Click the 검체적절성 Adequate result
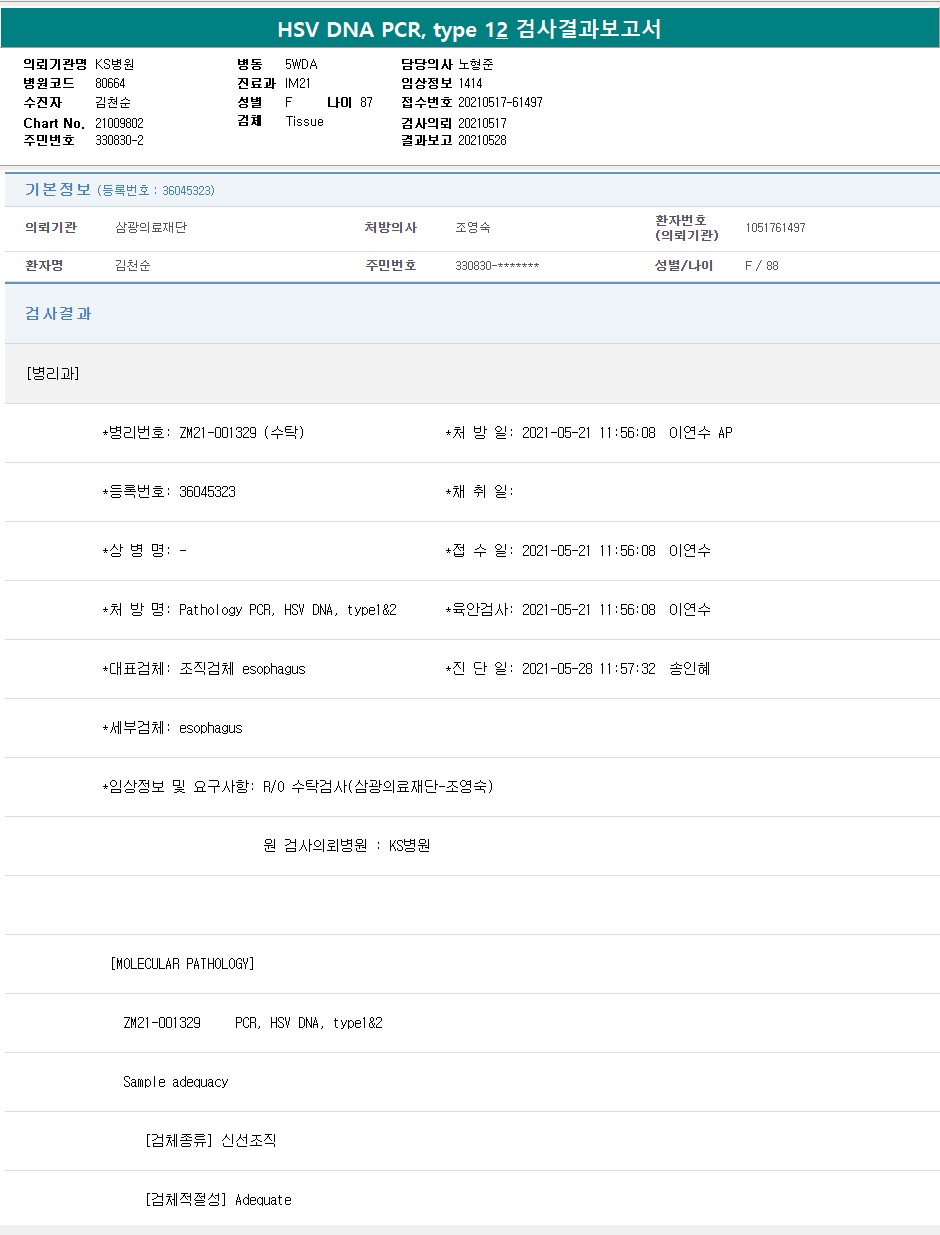The height and width of the screenshot is (1235, 940). [x=263, y=1199]
